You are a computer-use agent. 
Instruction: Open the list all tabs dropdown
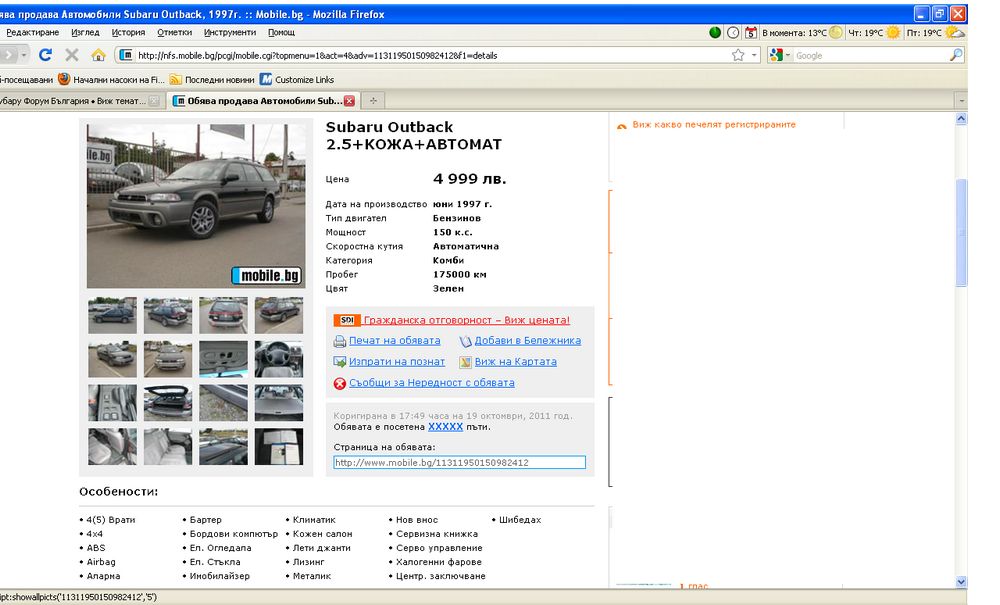(961, 101)
